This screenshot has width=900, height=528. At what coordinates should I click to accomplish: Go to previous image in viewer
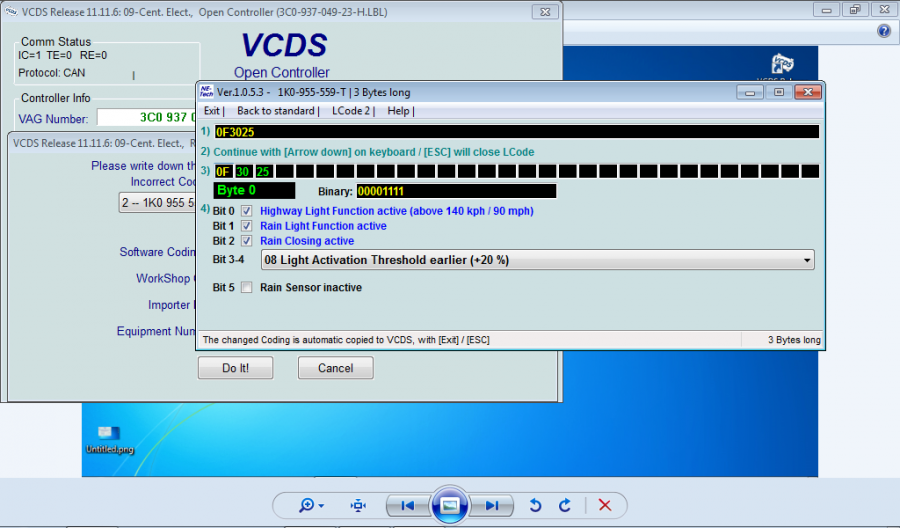click(x=407, y=505)
